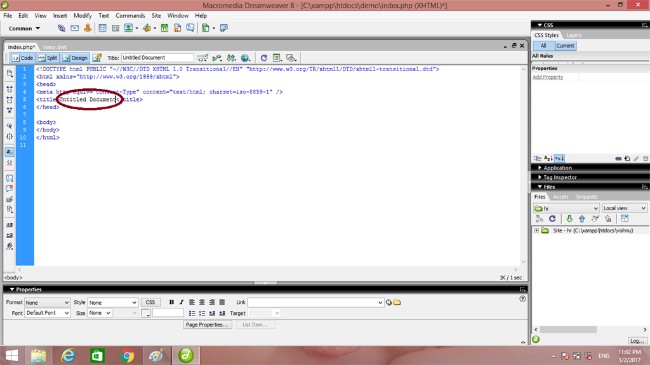Open Visual Aids icon
650x365 pixels.
click(x=291, y=58)
